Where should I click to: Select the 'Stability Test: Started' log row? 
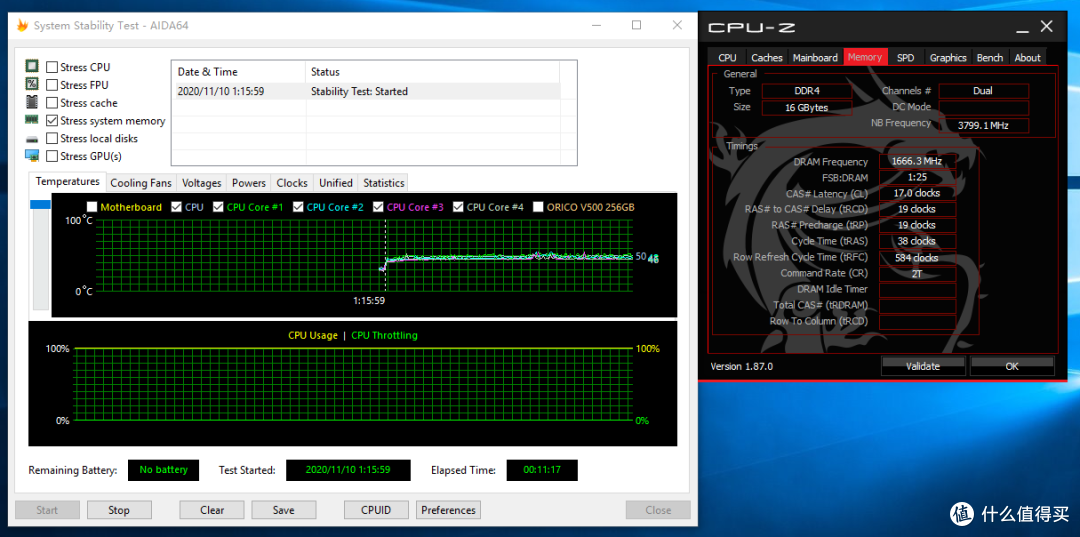pos(366,91)
